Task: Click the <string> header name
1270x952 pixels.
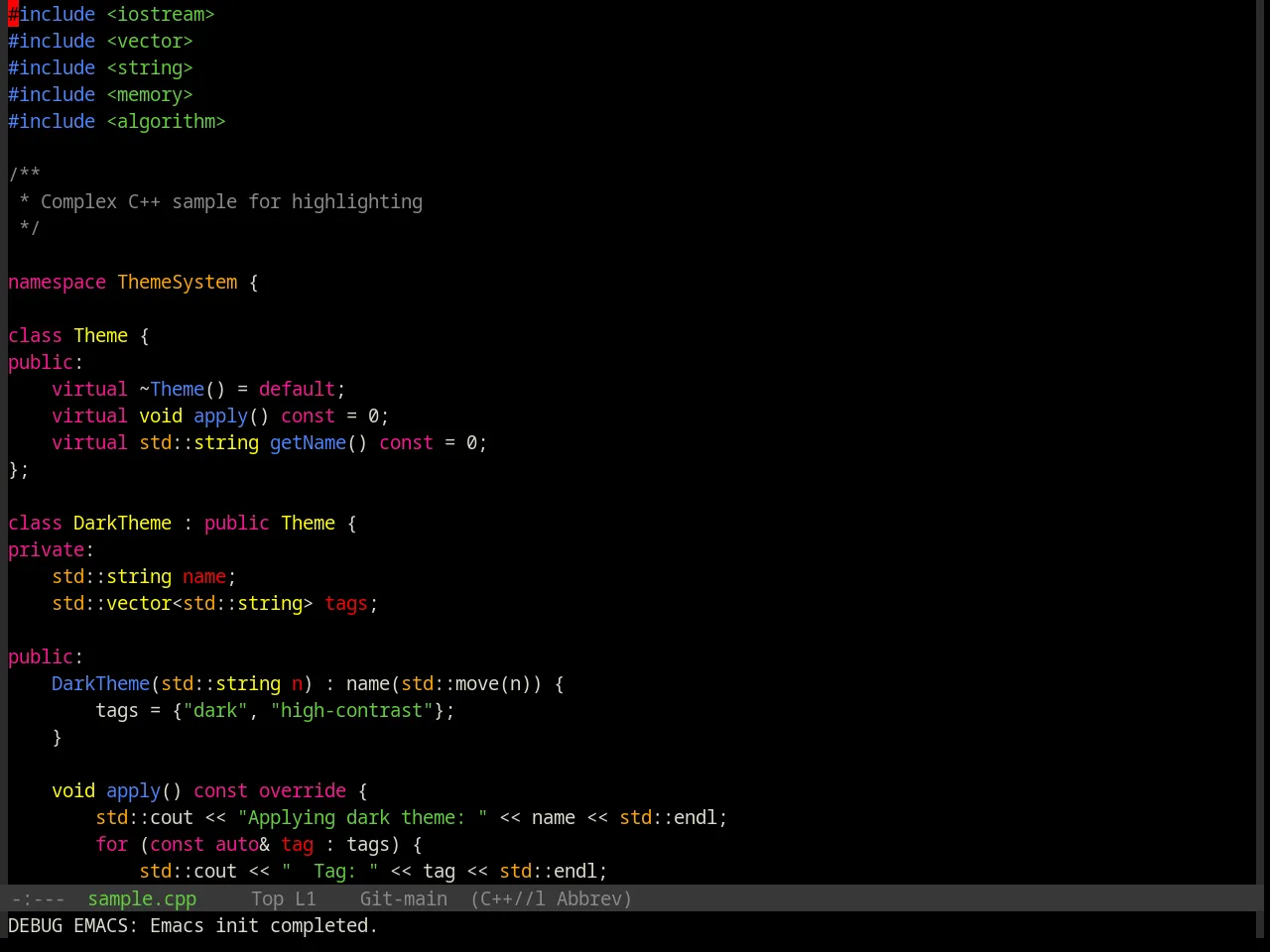Action: 150,67
